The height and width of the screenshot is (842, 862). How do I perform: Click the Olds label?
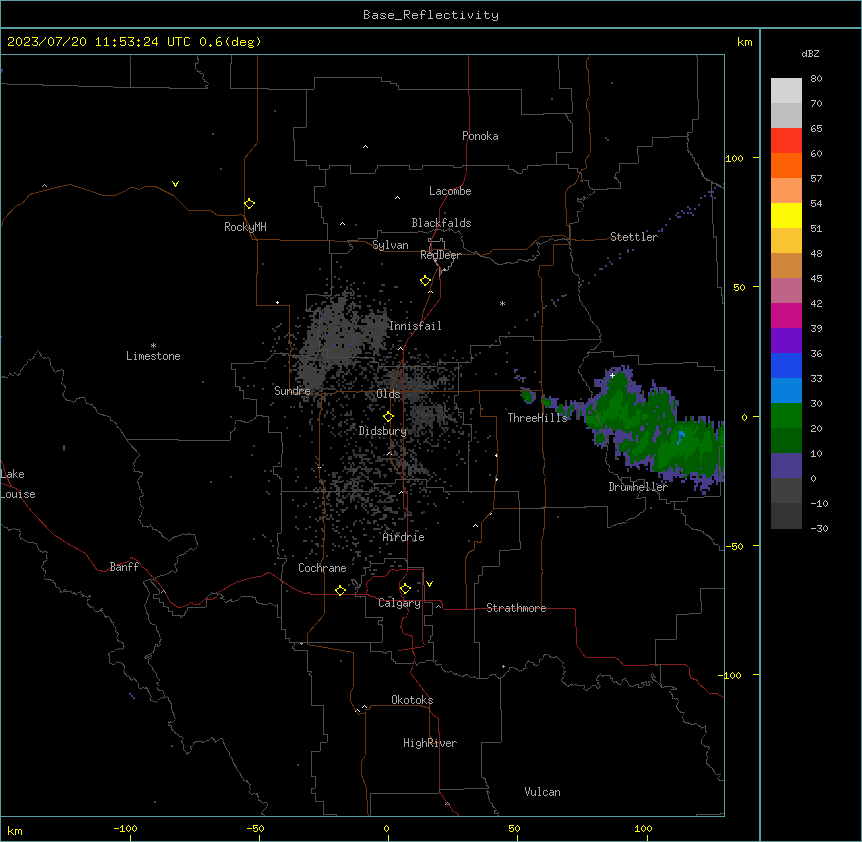pos(388,394)
